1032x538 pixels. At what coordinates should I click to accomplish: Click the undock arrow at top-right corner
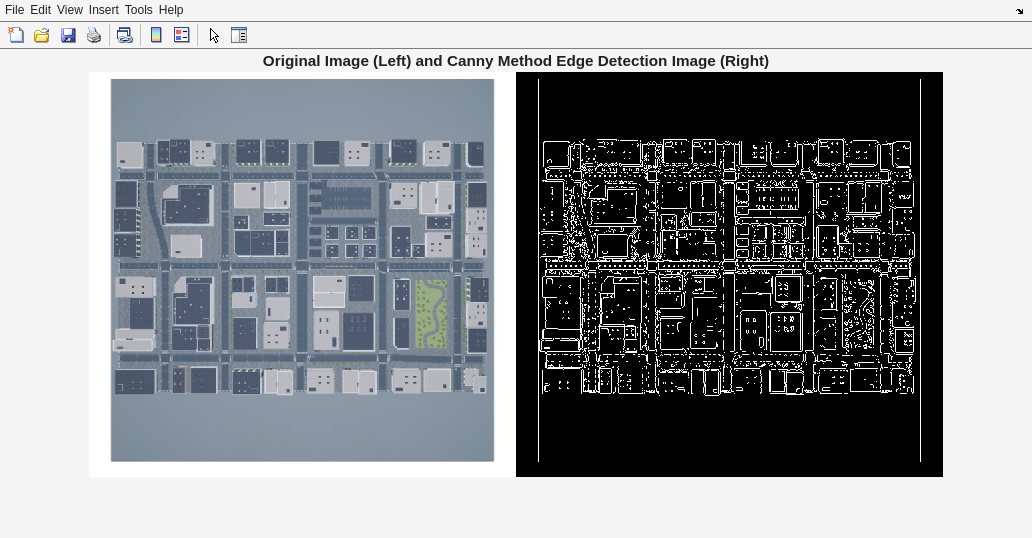(x=1019, y=11)
